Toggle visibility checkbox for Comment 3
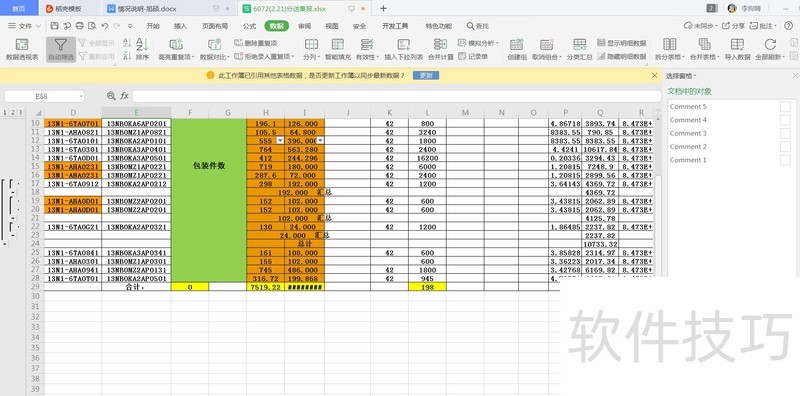 click(x=785, y=133)
